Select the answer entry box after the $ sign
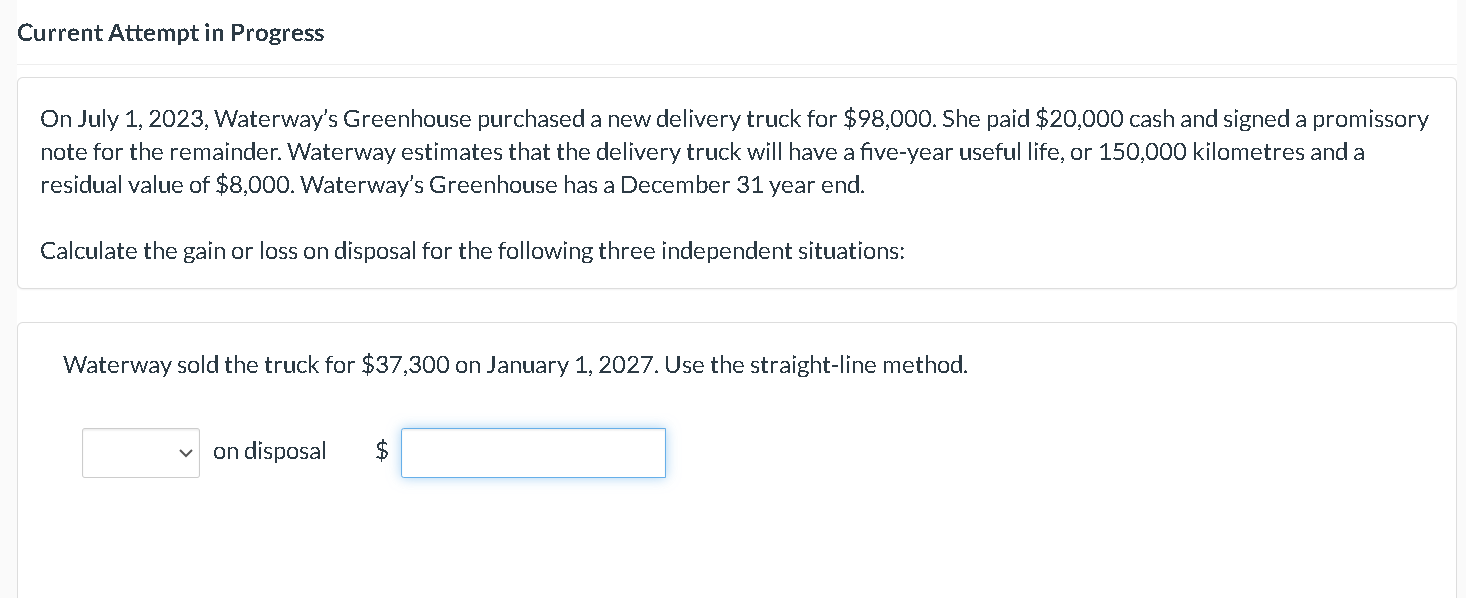 [x=532, y=453]
